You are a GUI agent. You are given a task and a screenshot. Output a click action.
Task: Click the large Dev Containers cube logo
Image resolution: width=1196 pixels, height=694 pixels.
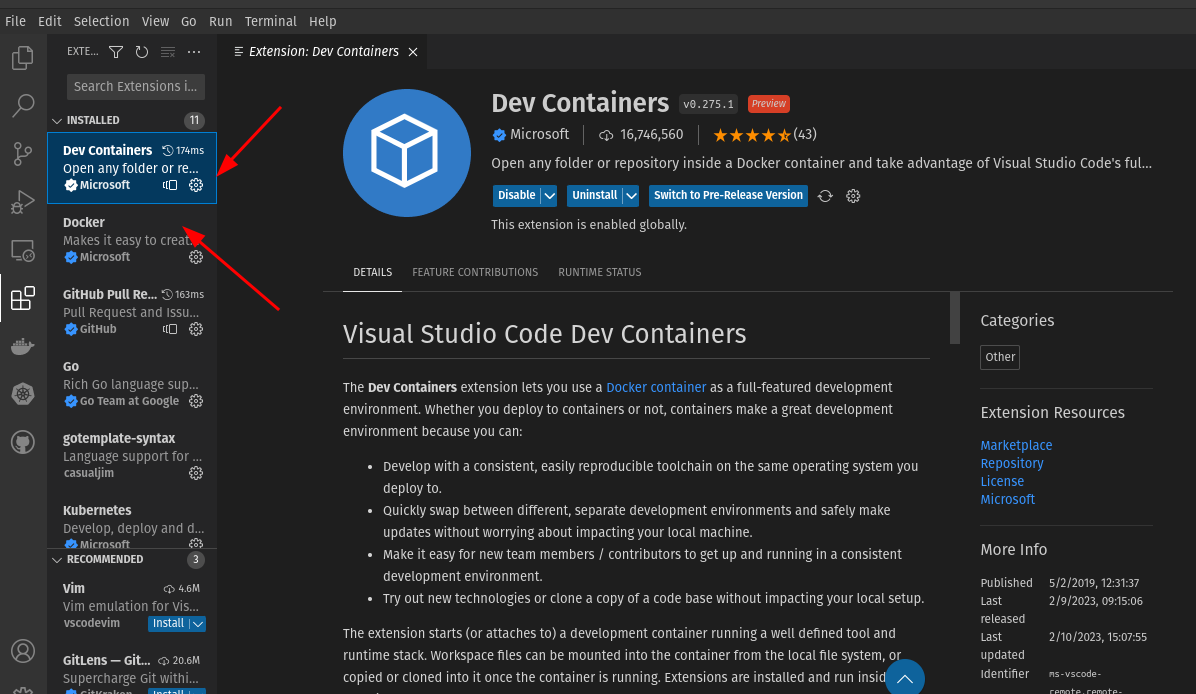coord(407,153)
